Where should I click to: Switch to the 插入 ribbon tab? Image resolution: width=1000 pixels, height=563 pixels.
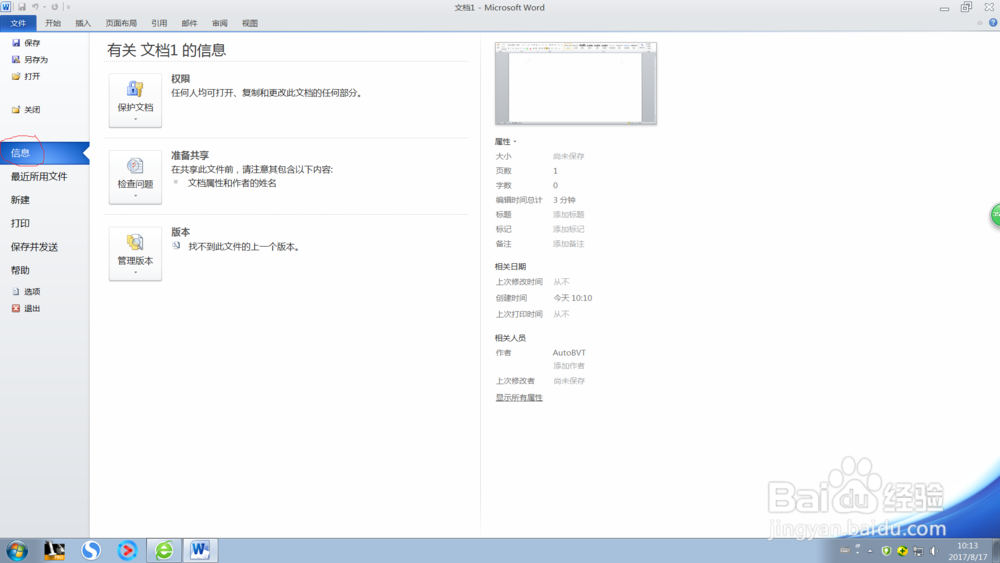click(83, 23)
